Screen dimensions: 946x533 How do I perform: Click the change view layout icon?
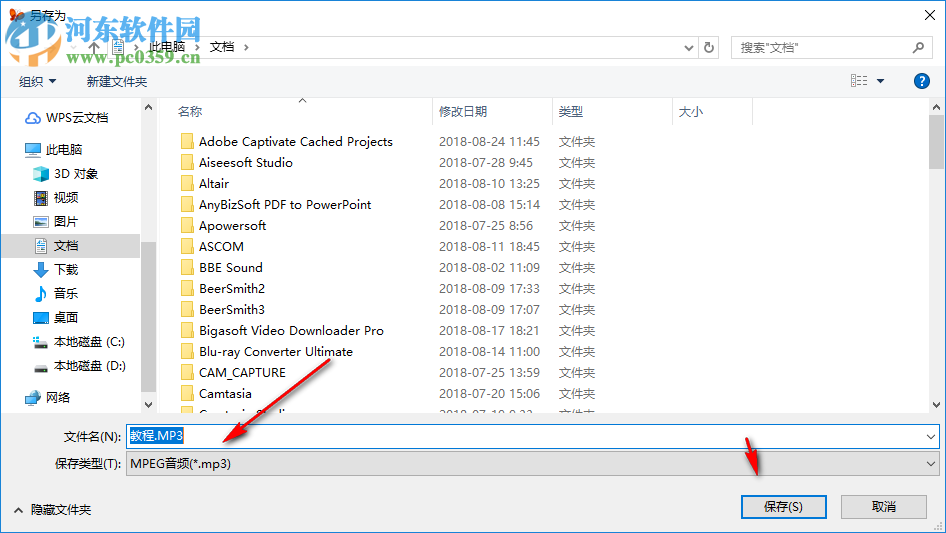tap(859, 80)
